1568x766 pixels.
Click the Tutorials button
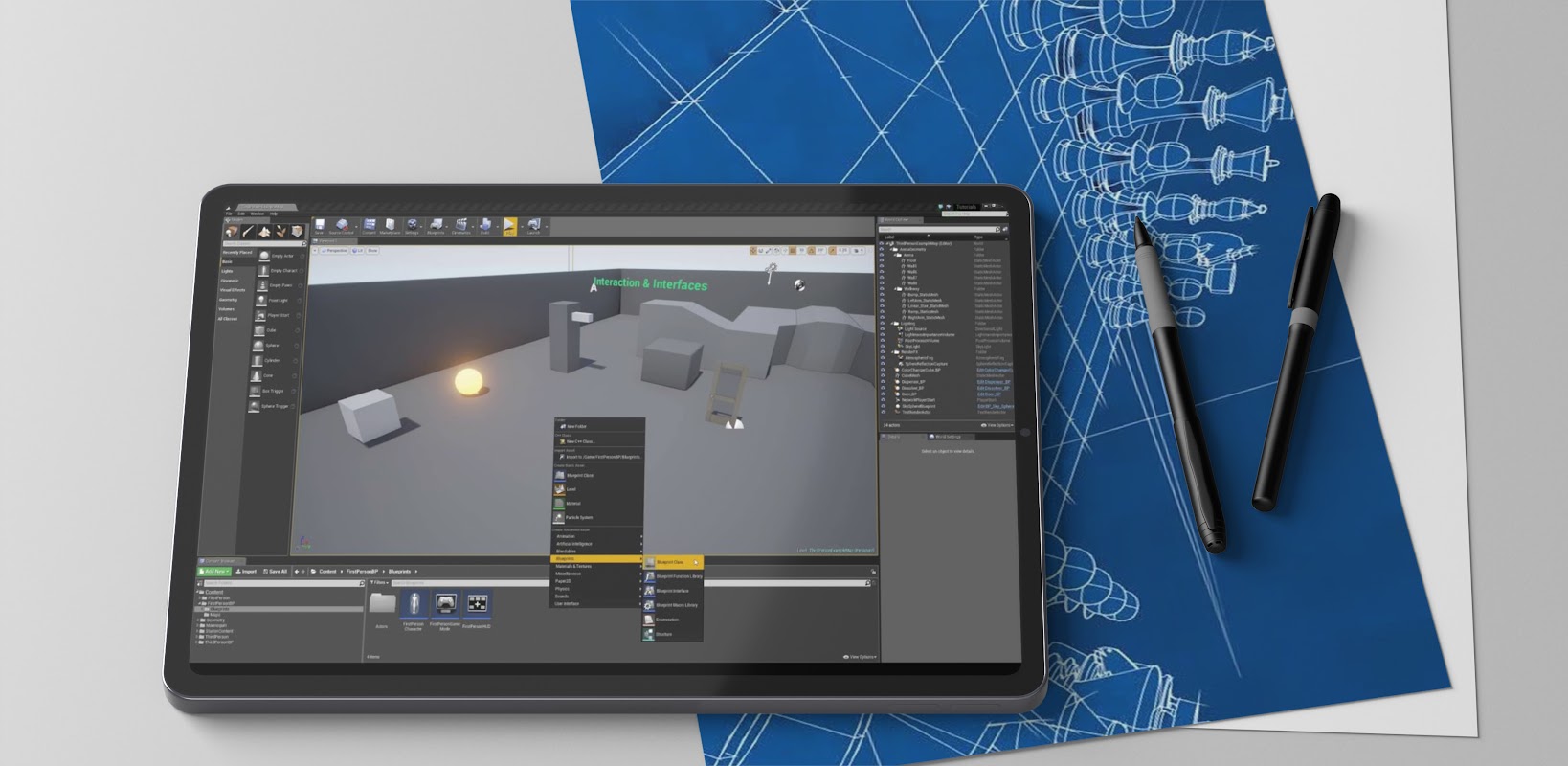(x=966, y=207)
